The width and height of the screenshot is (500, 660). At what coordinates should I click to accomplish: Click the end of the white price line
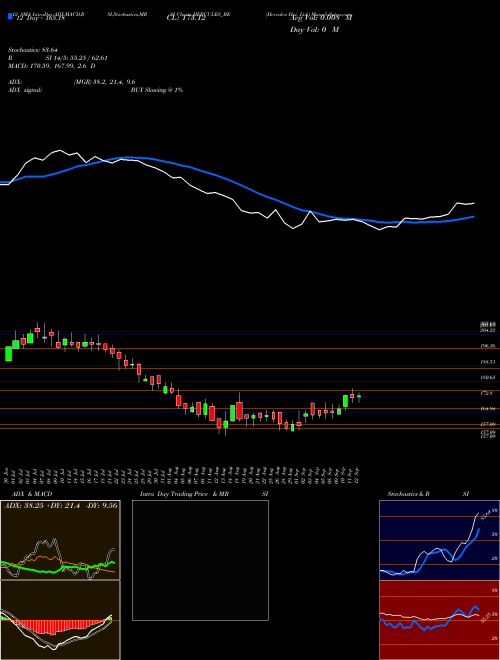pyautogui.click(x=474, y=203)
